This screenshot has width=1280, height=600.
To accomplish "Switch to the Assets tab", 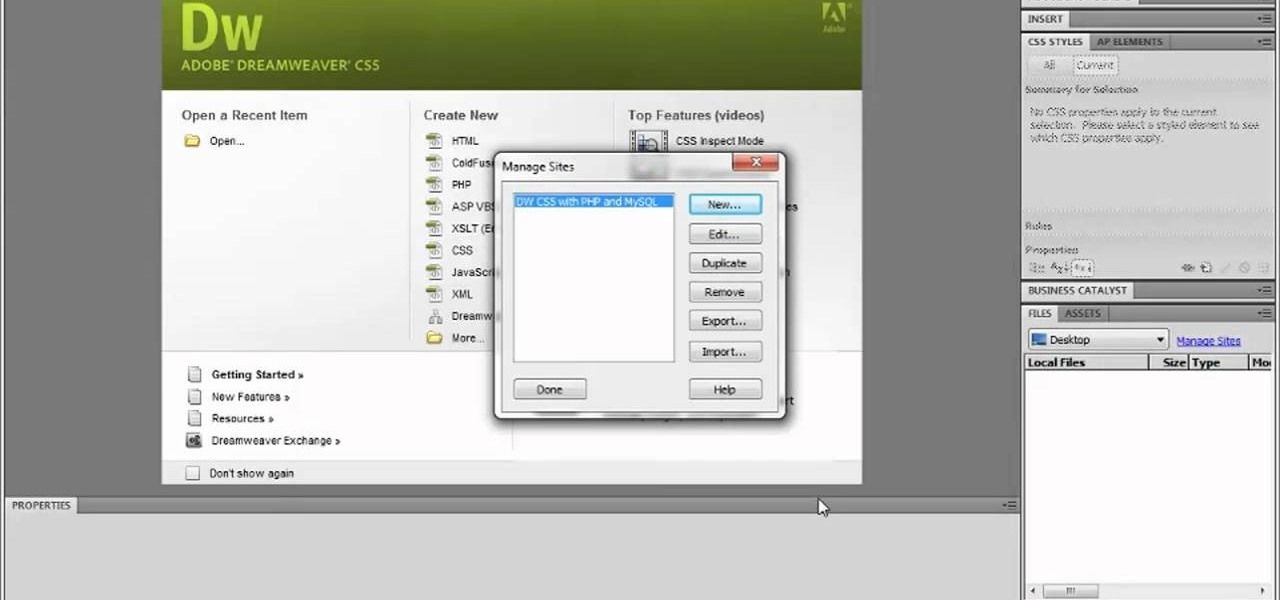I will tap(1082, 314).
